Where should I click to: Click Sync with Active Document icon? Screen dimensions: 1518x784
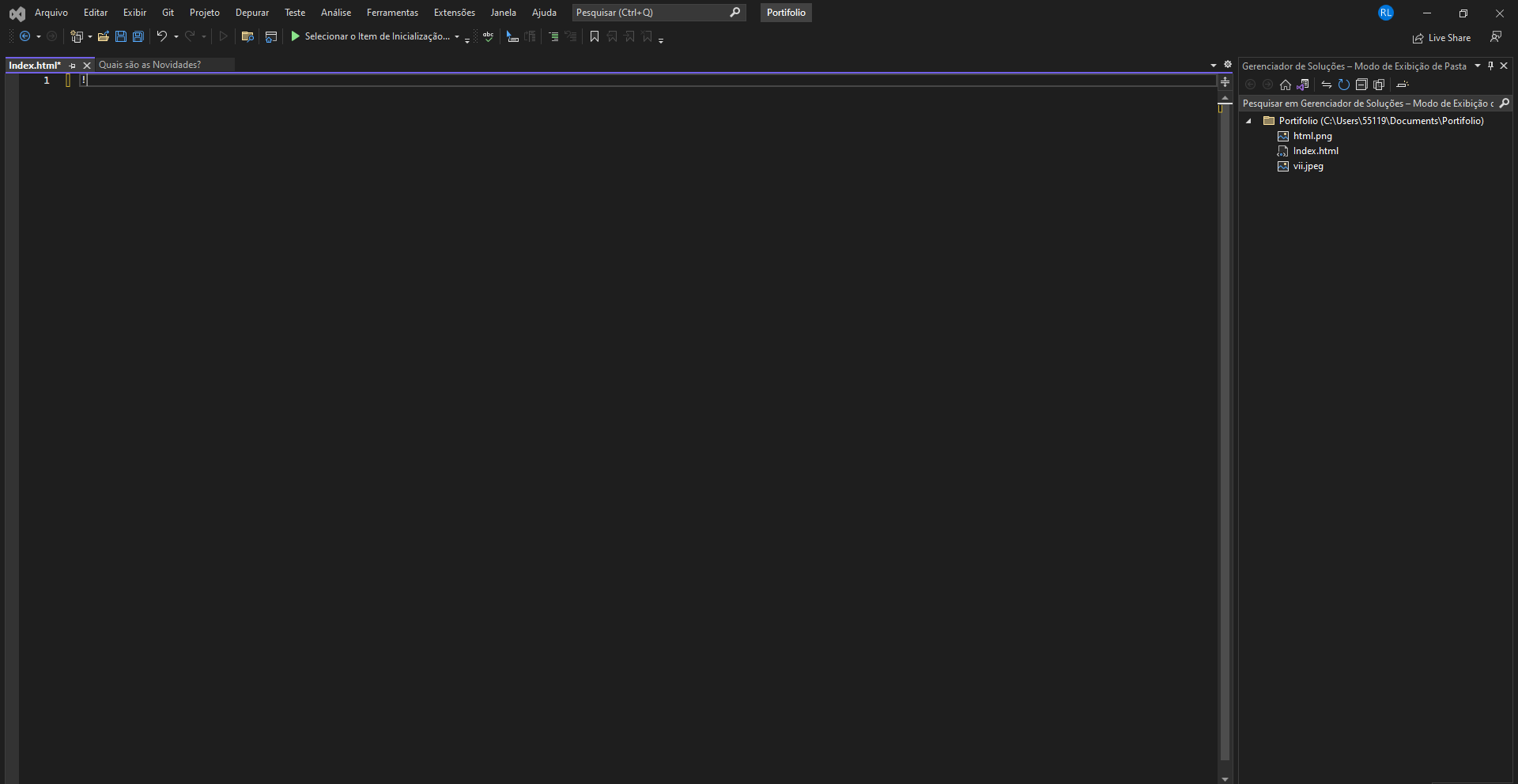click(x=1327, y=85)
